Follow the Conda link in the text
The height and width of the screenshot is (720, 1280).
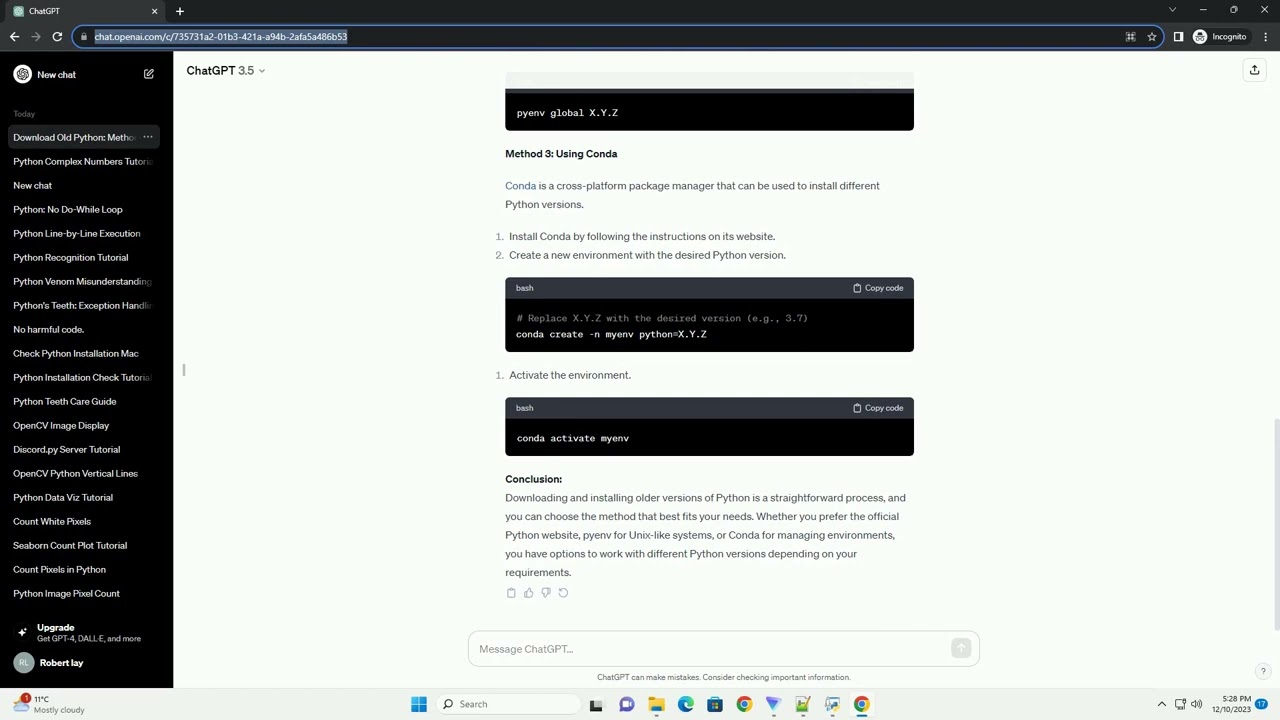520,186
